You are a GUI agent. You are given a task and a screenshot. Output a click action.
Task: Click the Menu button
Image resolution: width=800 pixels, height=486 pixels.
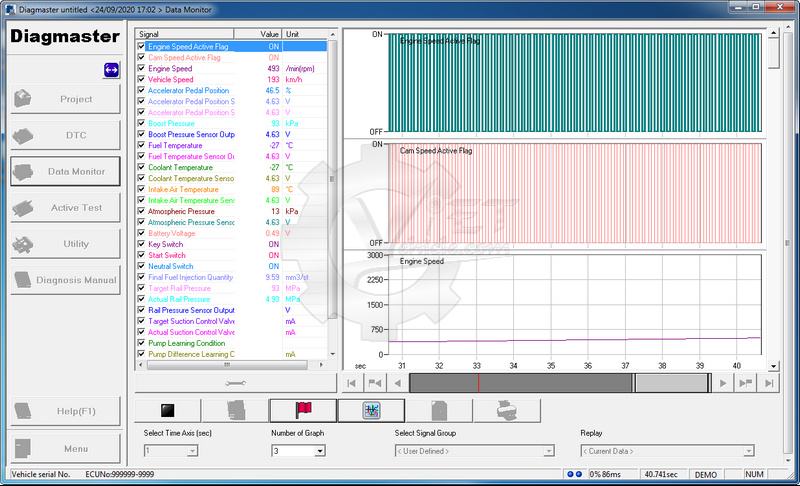tap(65, 449)
